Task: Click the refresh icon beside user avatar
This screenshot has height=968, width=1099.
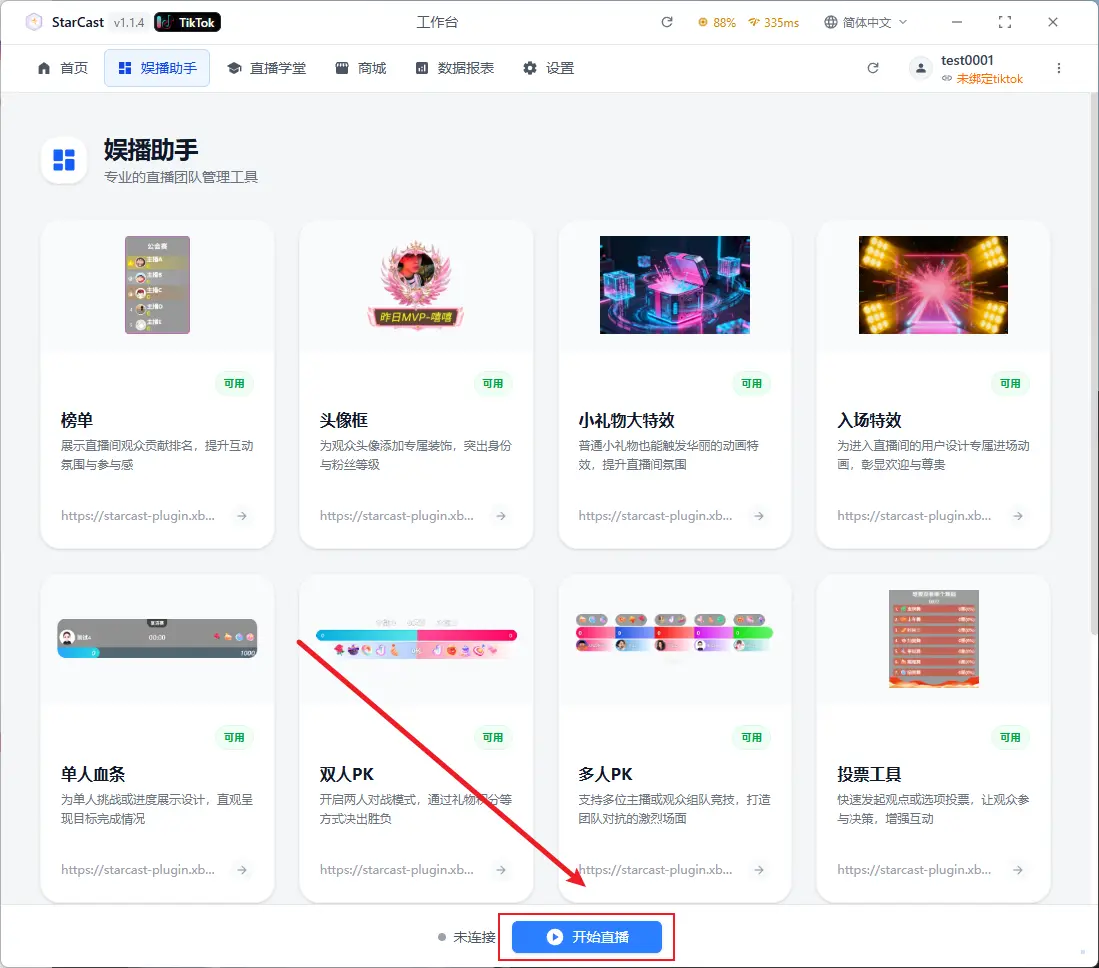Action: click(873, 68)
